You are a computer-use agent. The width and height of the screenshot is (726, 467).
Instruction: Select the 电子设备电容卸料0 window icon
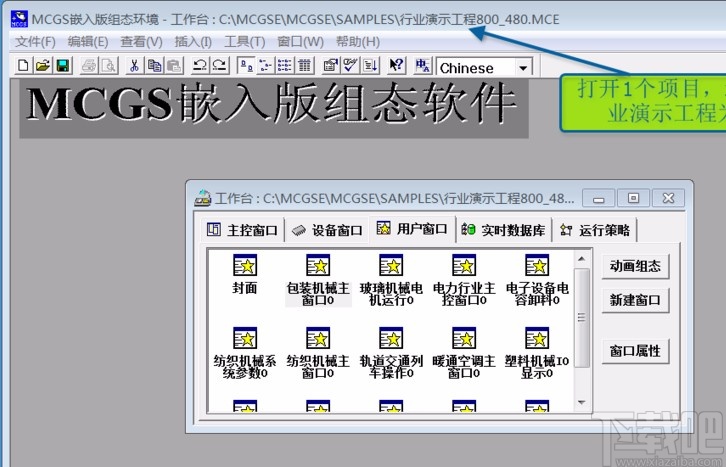coord(537,280)
